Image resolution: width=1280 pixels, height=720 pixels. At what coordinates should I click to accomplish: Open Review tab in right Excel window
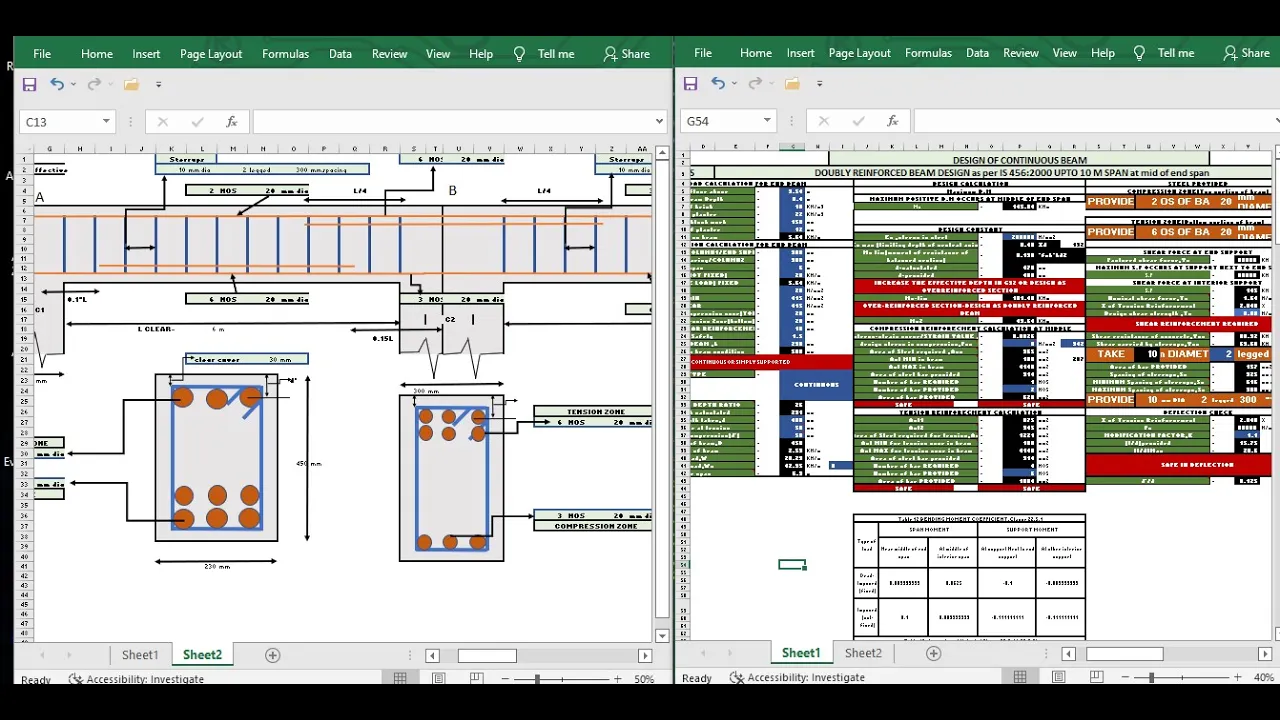pyautogui.click(x=1020, y=53)
